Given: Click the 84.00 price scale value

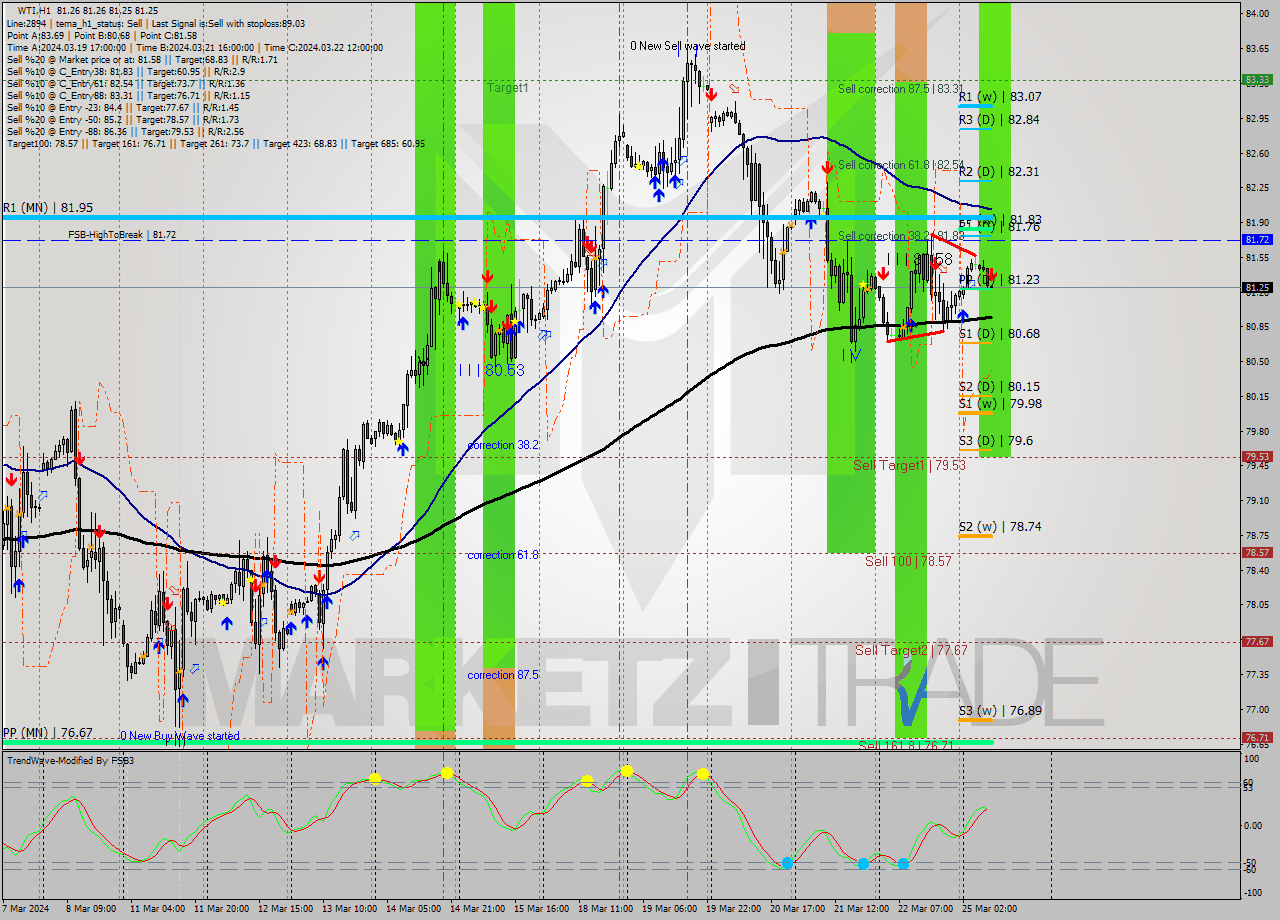Looking at the screenshot, I should click(x=1257, y=13).
